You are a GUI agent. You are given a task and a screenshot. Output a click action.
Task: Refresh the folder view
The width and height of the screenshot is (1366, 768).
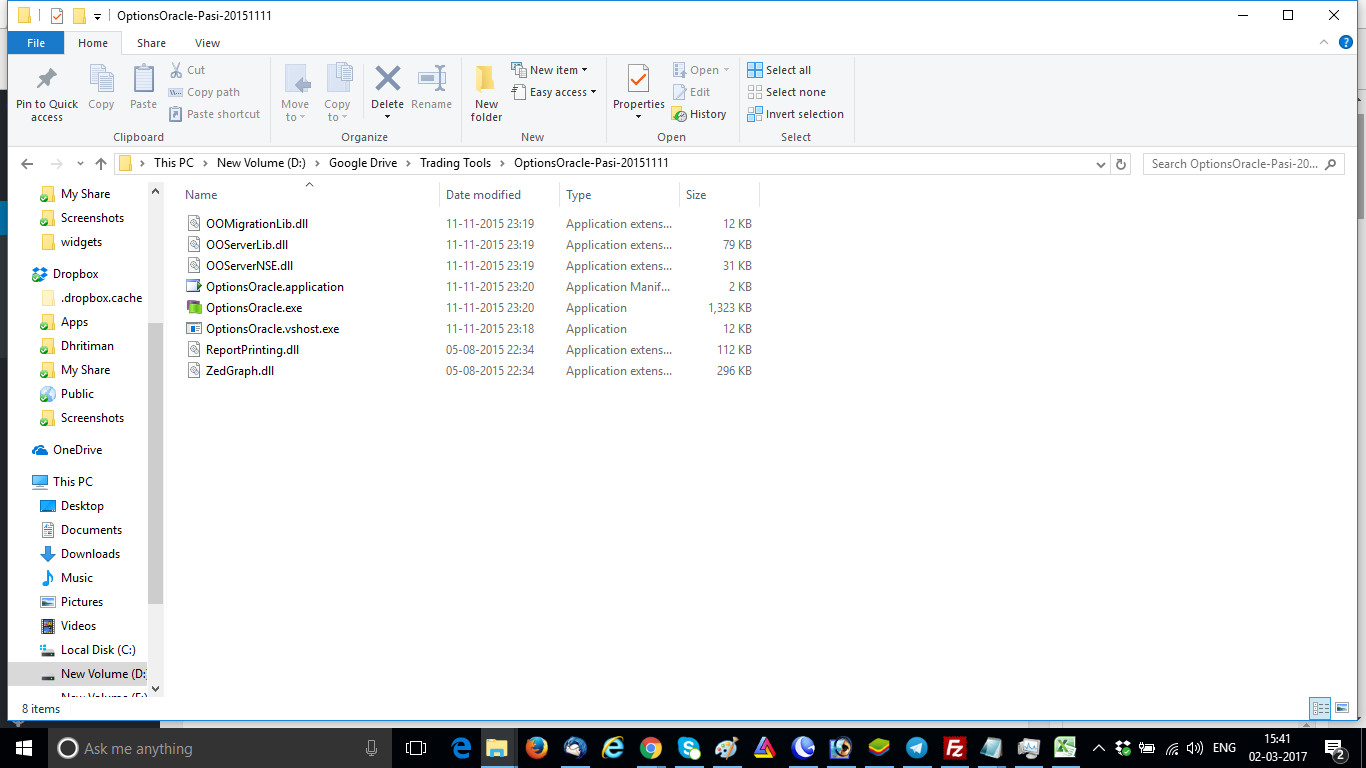(x=1121, y=164)
